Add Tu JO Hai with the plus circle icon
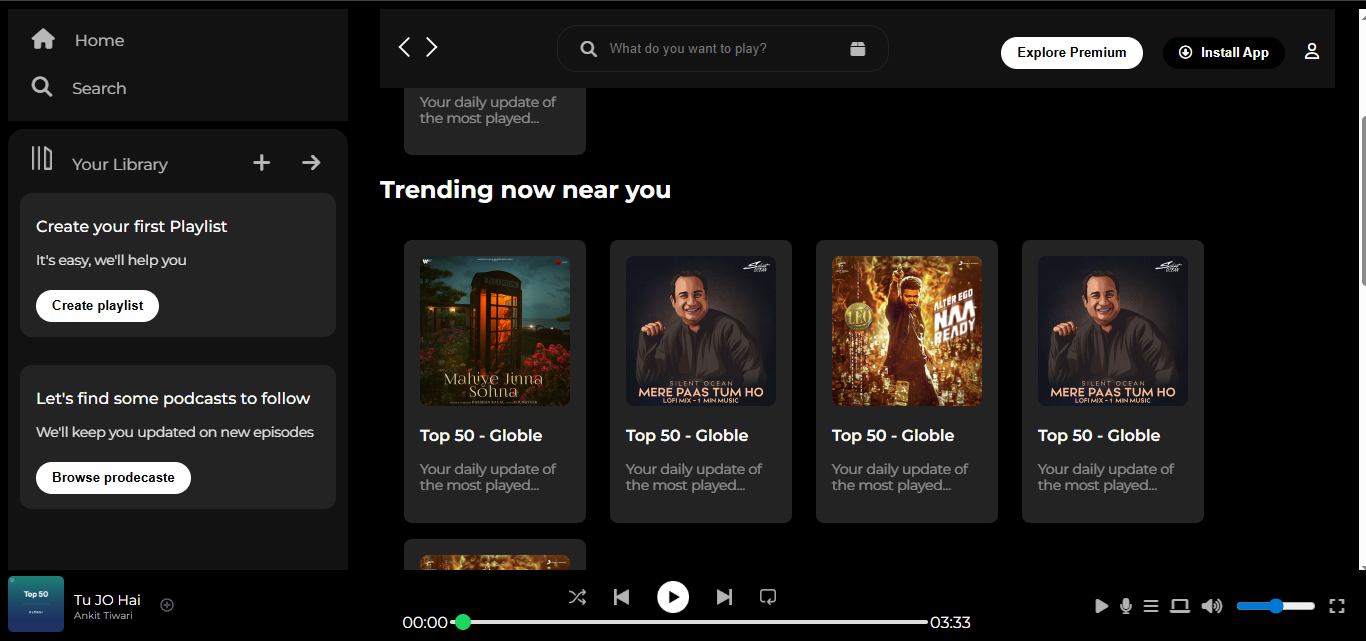 [167, 605]
